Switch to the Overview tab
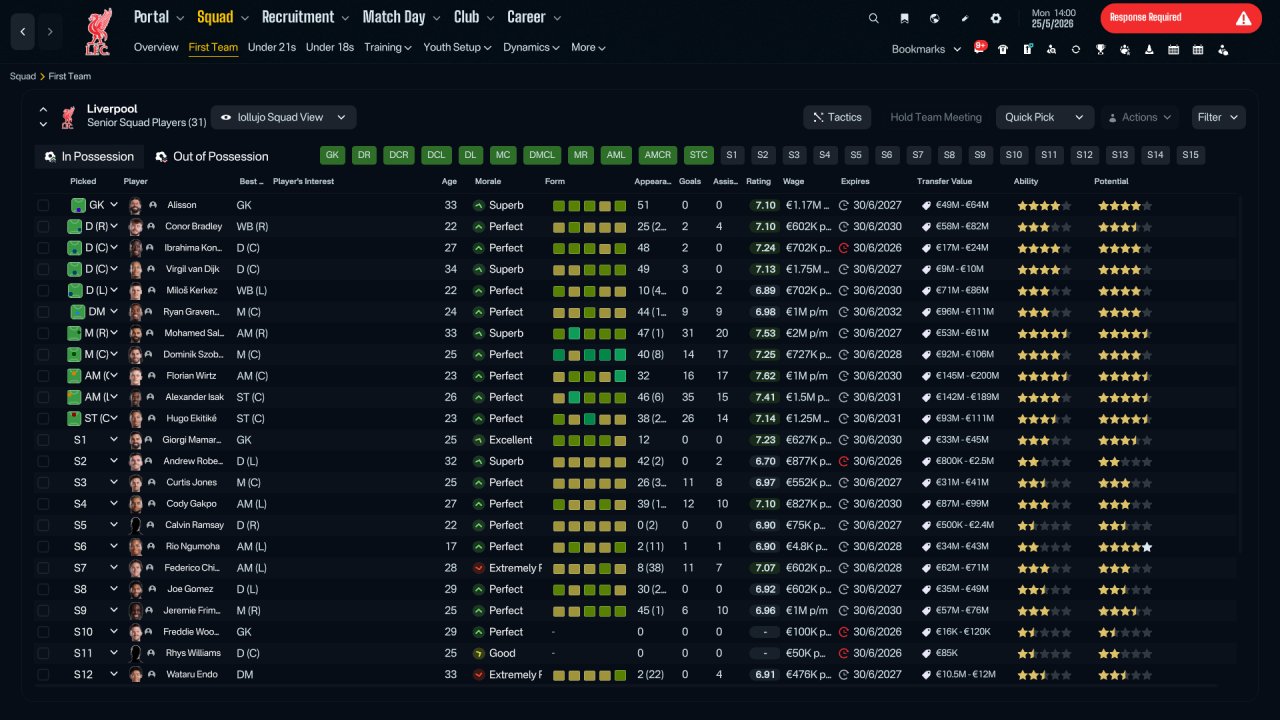The height and width of the screenshot is (720, 1280). click(156, 47)
